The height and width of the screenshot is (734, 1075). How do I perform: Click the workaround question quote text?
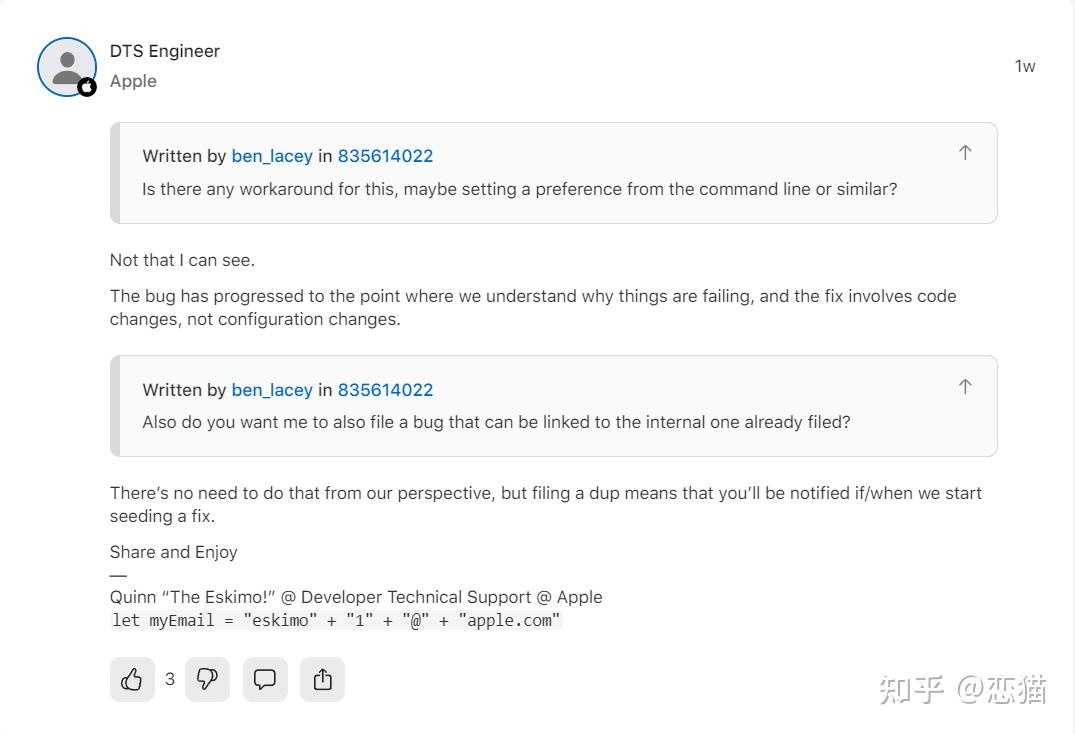[519, 188]
